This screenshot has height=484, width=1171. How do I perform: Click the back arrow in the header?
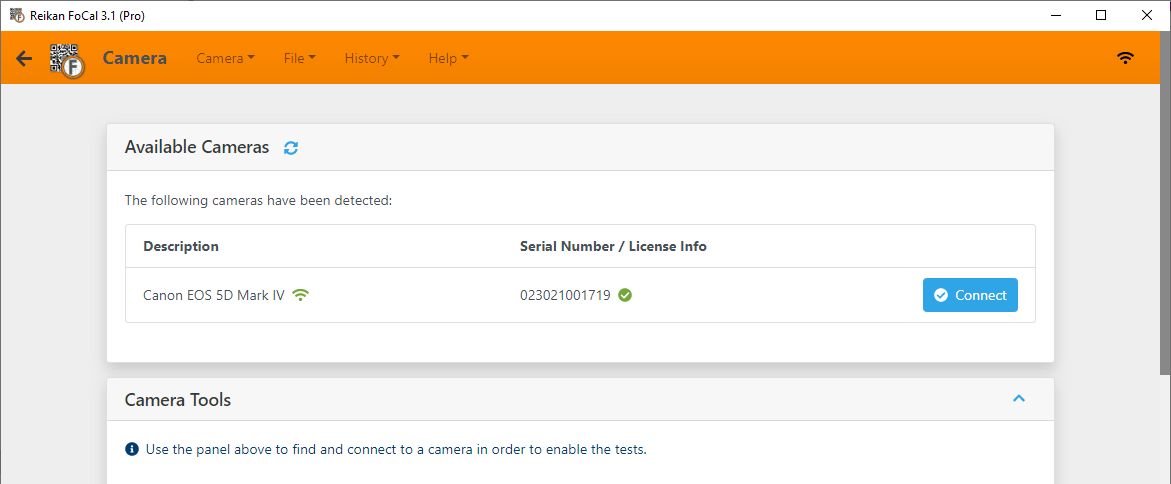24,58
